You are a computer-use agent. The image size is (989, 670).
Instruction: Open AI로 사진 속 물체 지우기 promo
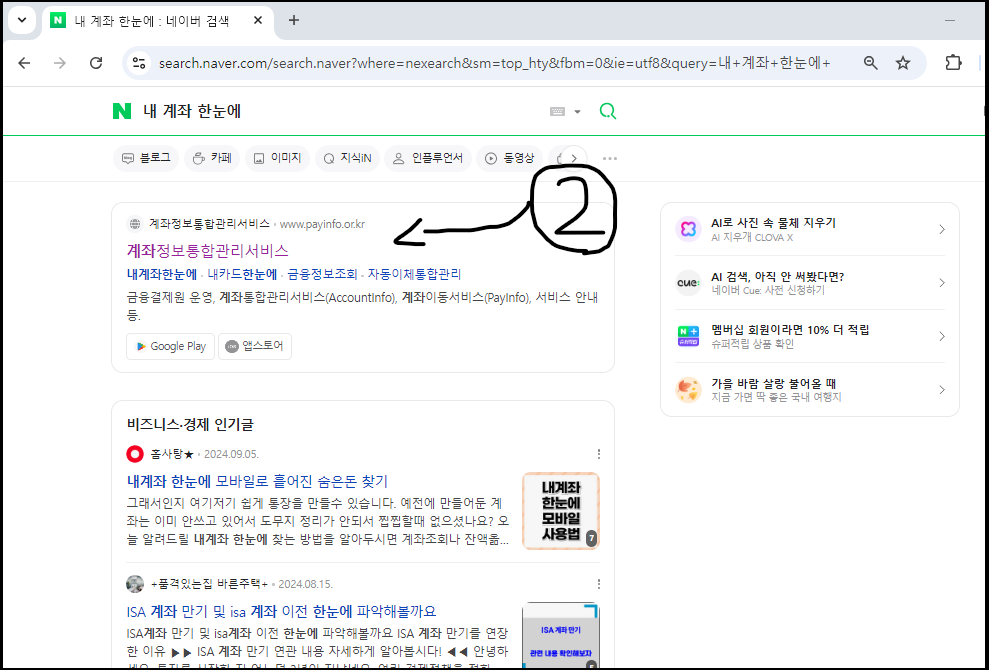(x=773, y=223)
